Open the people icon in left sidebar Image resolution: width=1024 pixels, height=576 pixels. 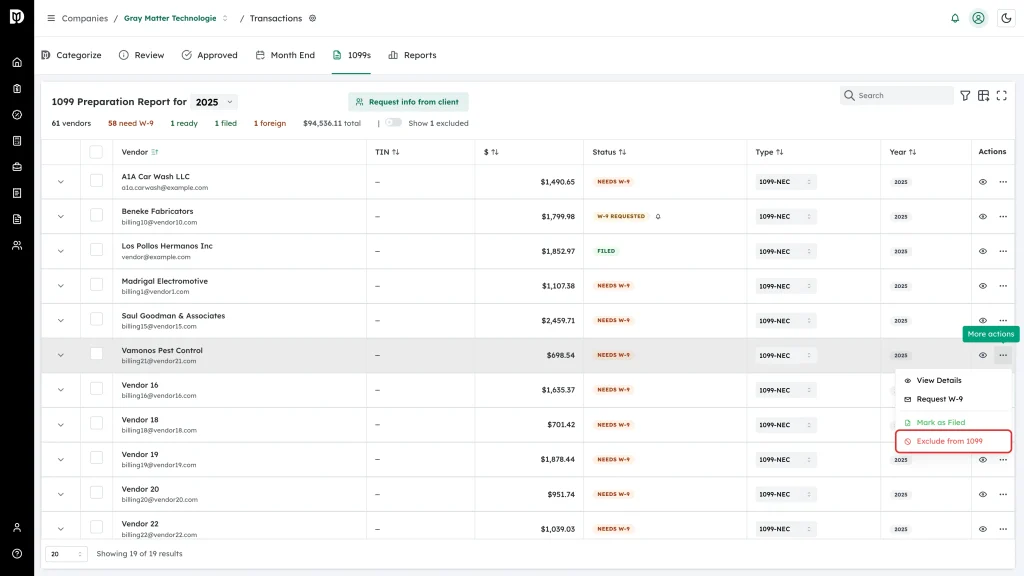17,246
